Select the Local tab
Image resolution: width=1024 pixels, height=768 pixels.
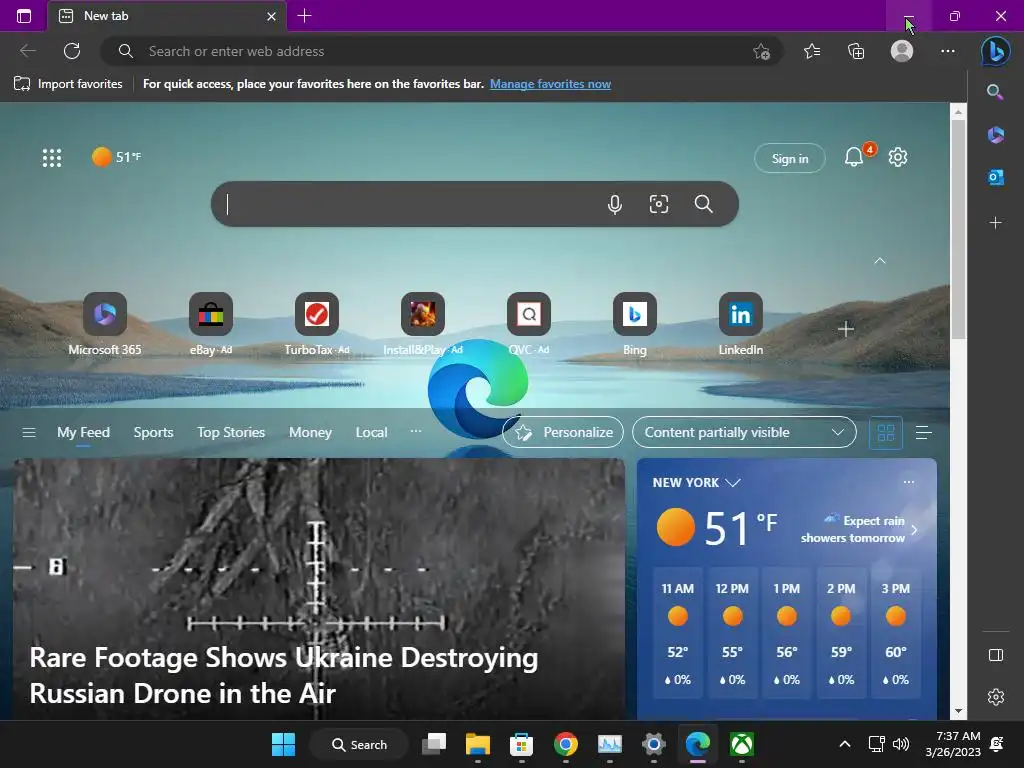(372, 432)
